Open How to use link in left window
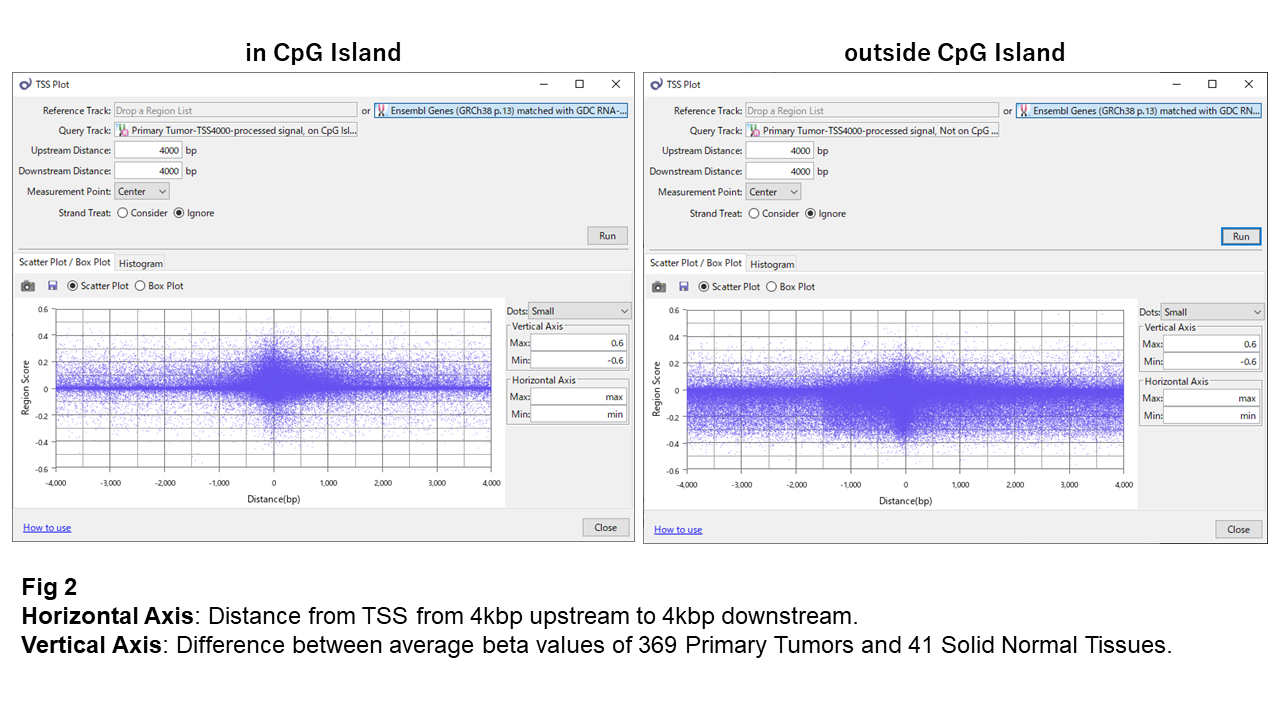 tap(47, 528)
